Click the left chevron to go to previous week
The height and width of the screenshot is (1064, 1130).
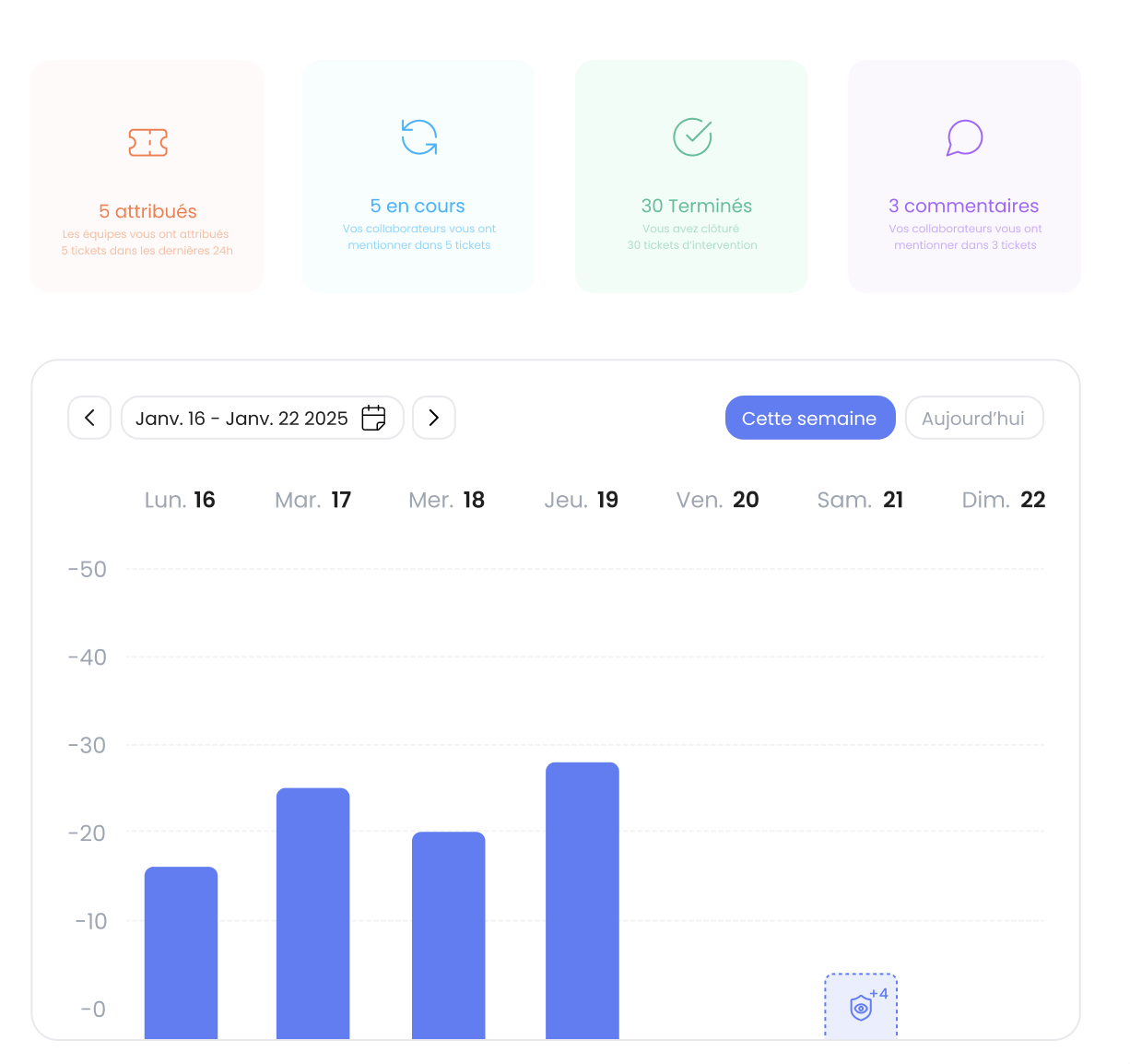click(x=89, y=418)
